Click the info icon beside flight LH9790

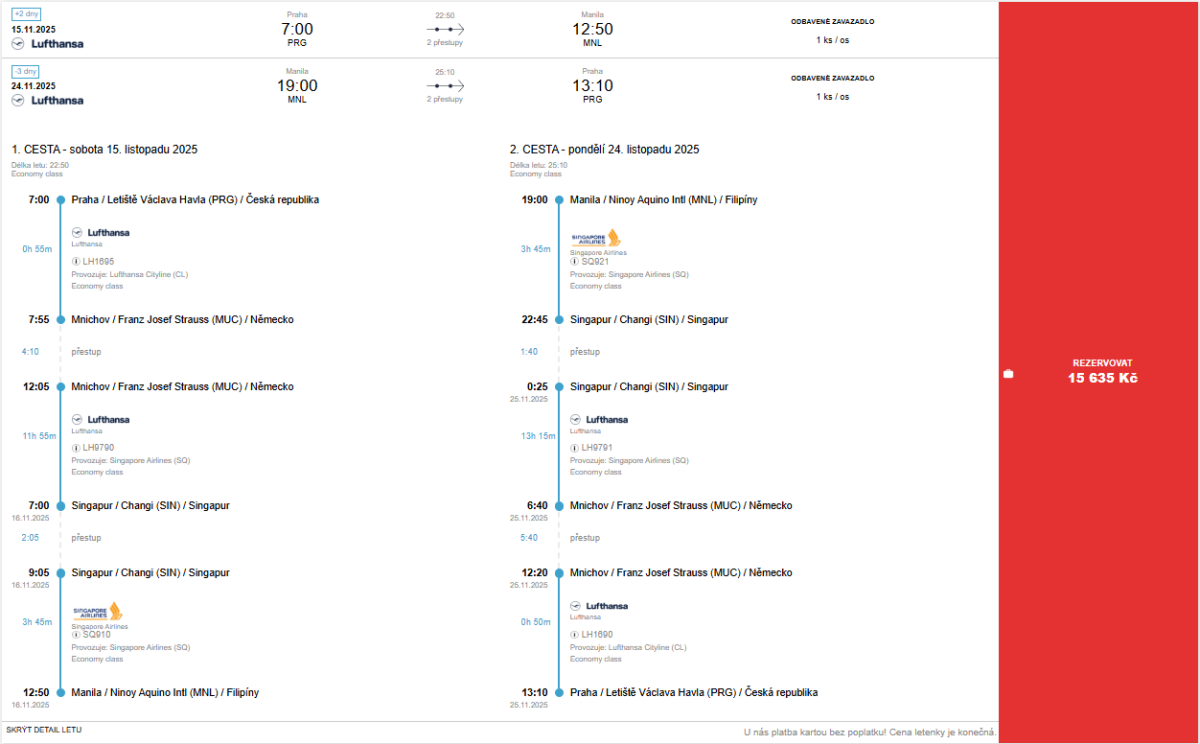click(76, 447)
